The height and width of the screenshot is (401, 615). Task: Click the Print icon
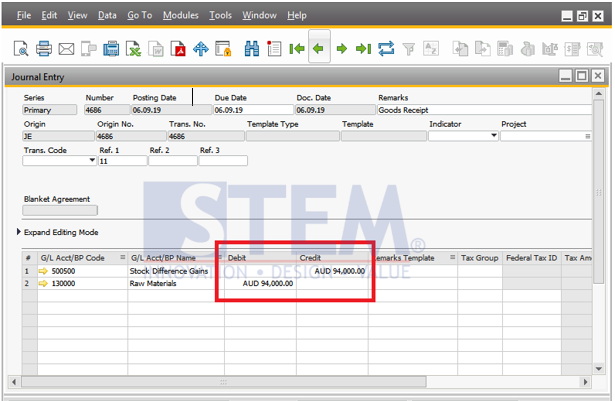pyautogui.click(x=44, y=49)
